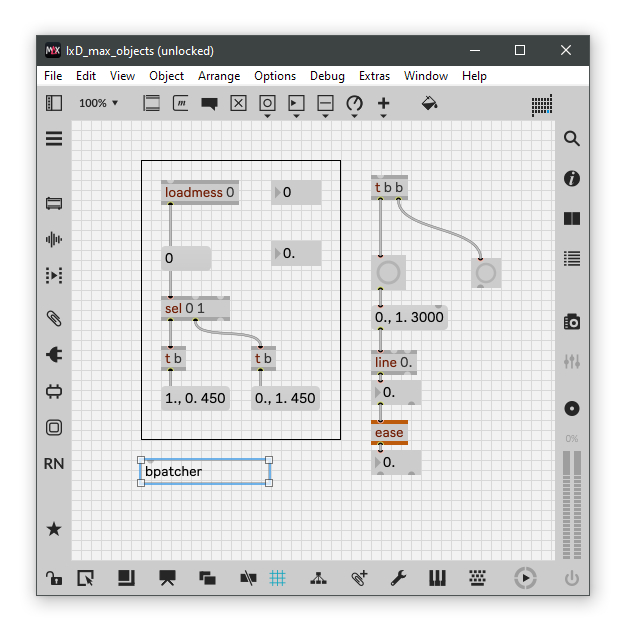
Task: Open the plug-ins browser plug icon
Action: 54,355
